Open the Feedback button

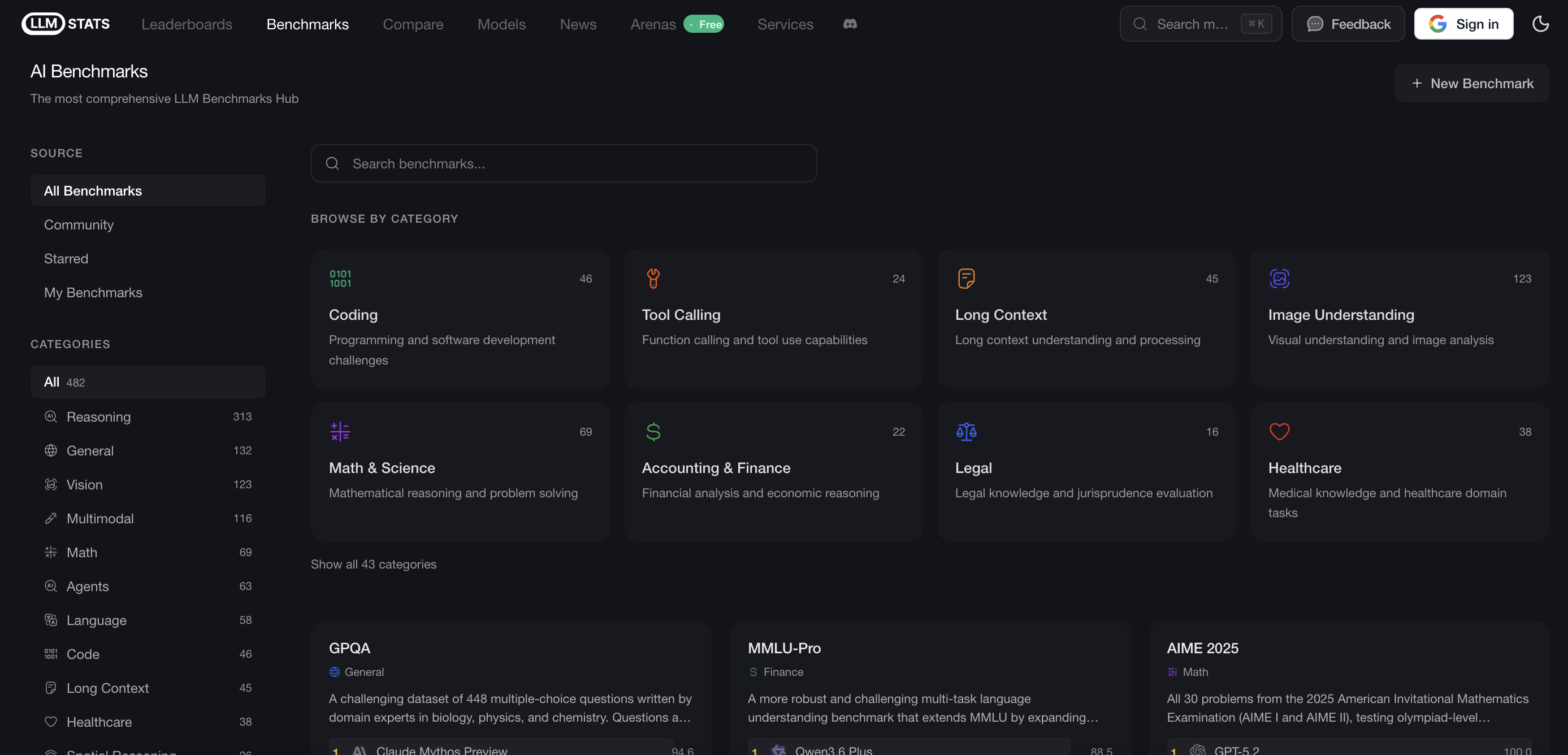point(1348,24)
